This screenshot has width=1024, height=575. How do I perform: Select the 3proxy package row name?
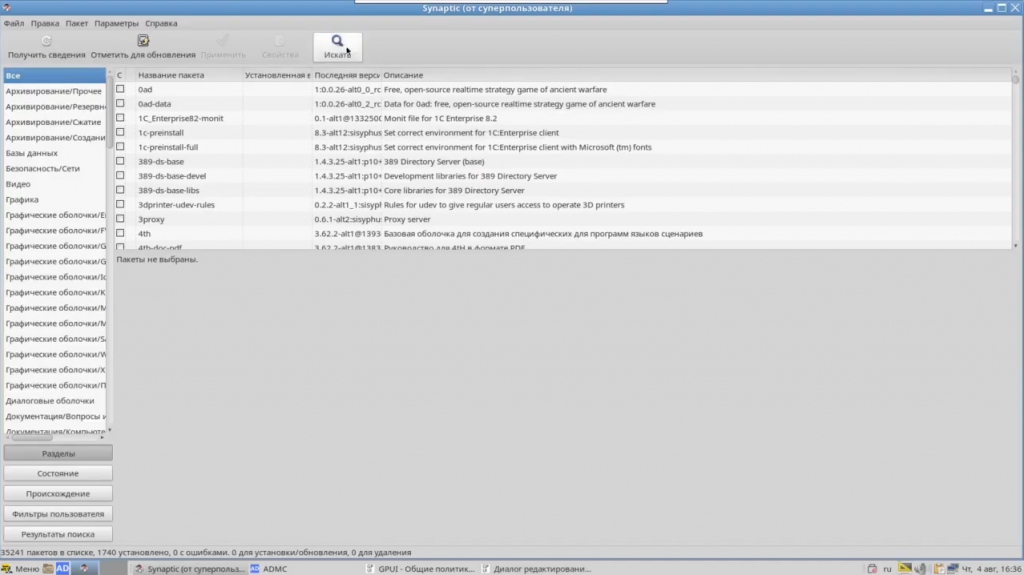point(151,219)
